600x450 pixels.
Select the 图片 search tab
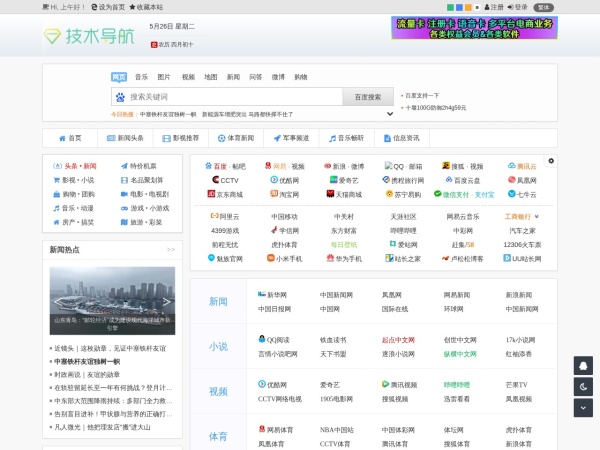pos(164,77)
